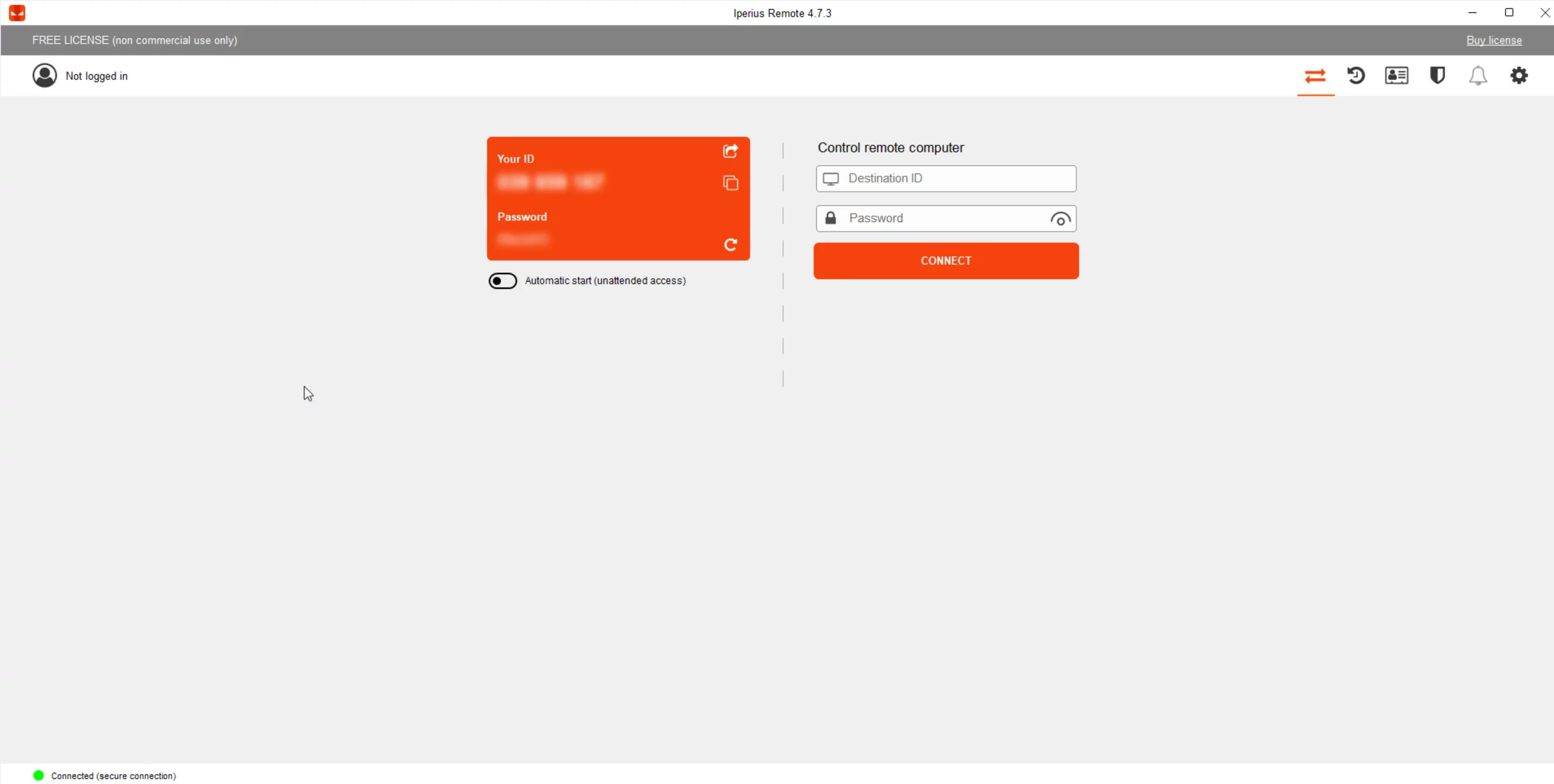Image resolution: width=1554 pixels, height=784 pixels.
Task: Copy your ID to the clipboard
Action: tap(730, 183)
